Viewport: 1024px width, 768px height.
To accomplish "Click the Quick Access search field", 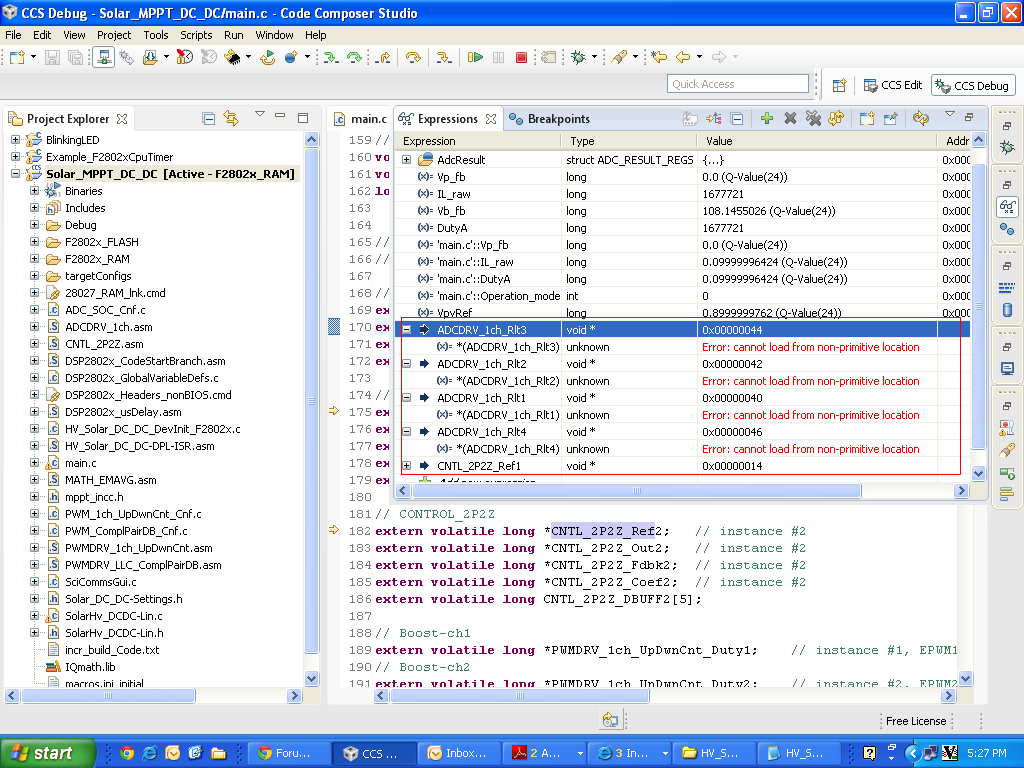I will 737,84.
